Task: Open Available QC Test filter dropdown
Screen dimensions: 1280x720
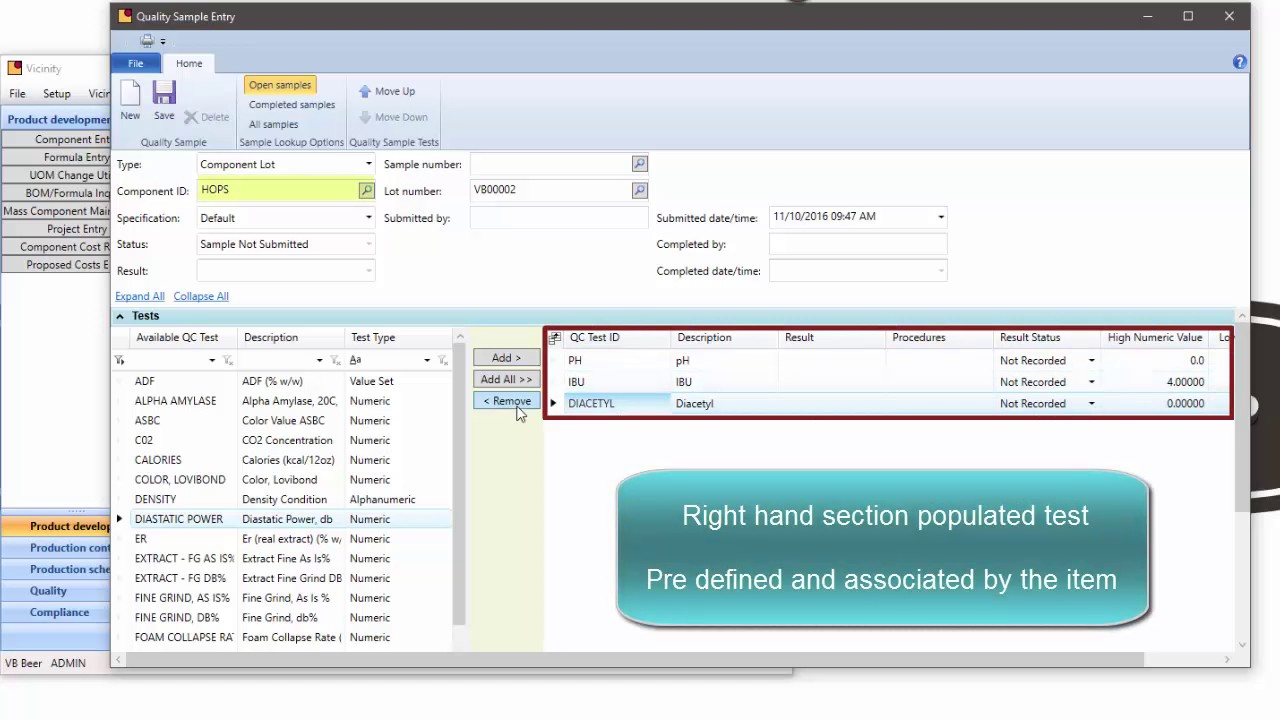Action: click(x=211, y=360)
